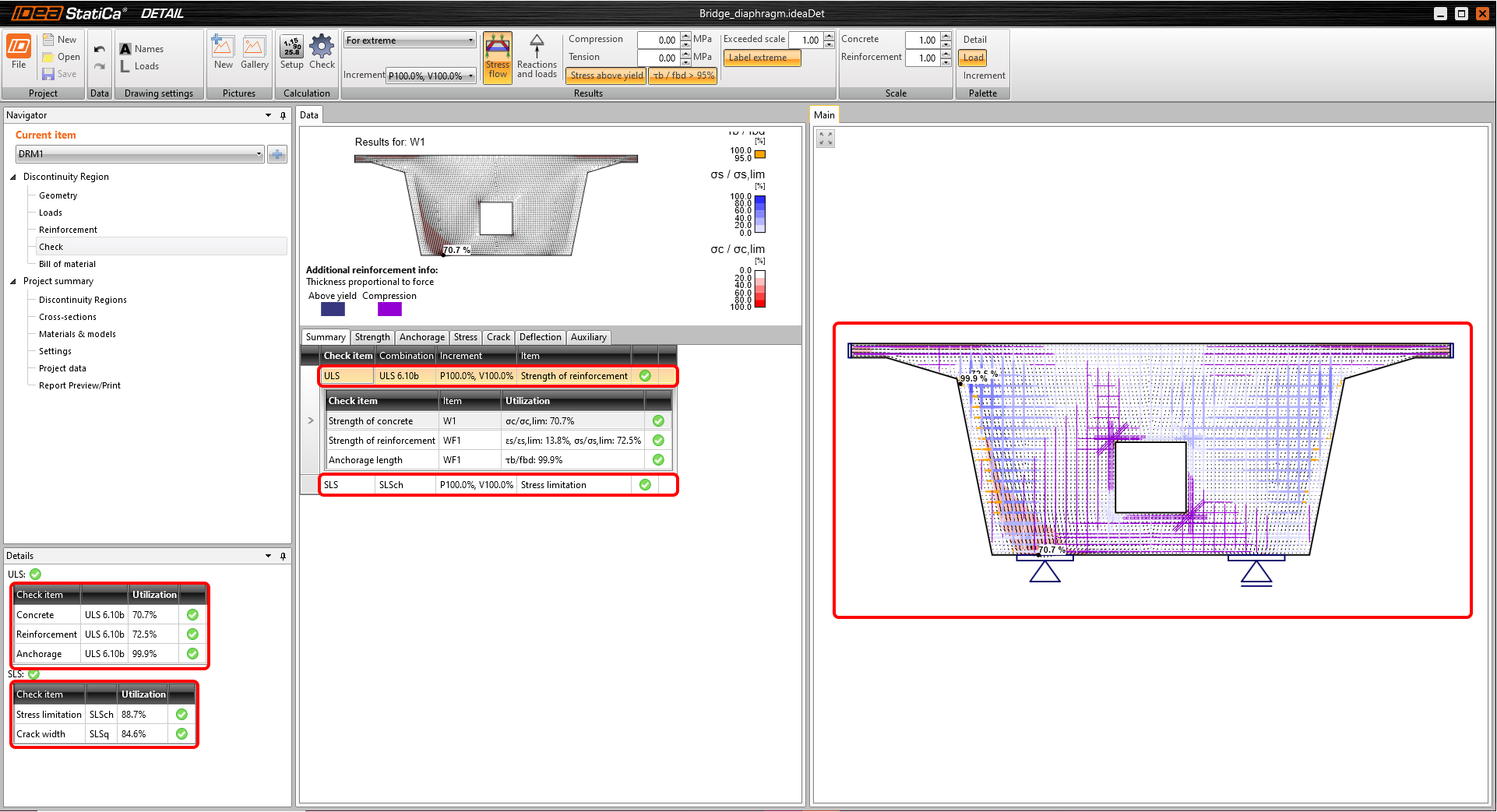This screenshot has width=1497, height=812.
Task: Click the Undo arrow icon
Action: [99, 49]
